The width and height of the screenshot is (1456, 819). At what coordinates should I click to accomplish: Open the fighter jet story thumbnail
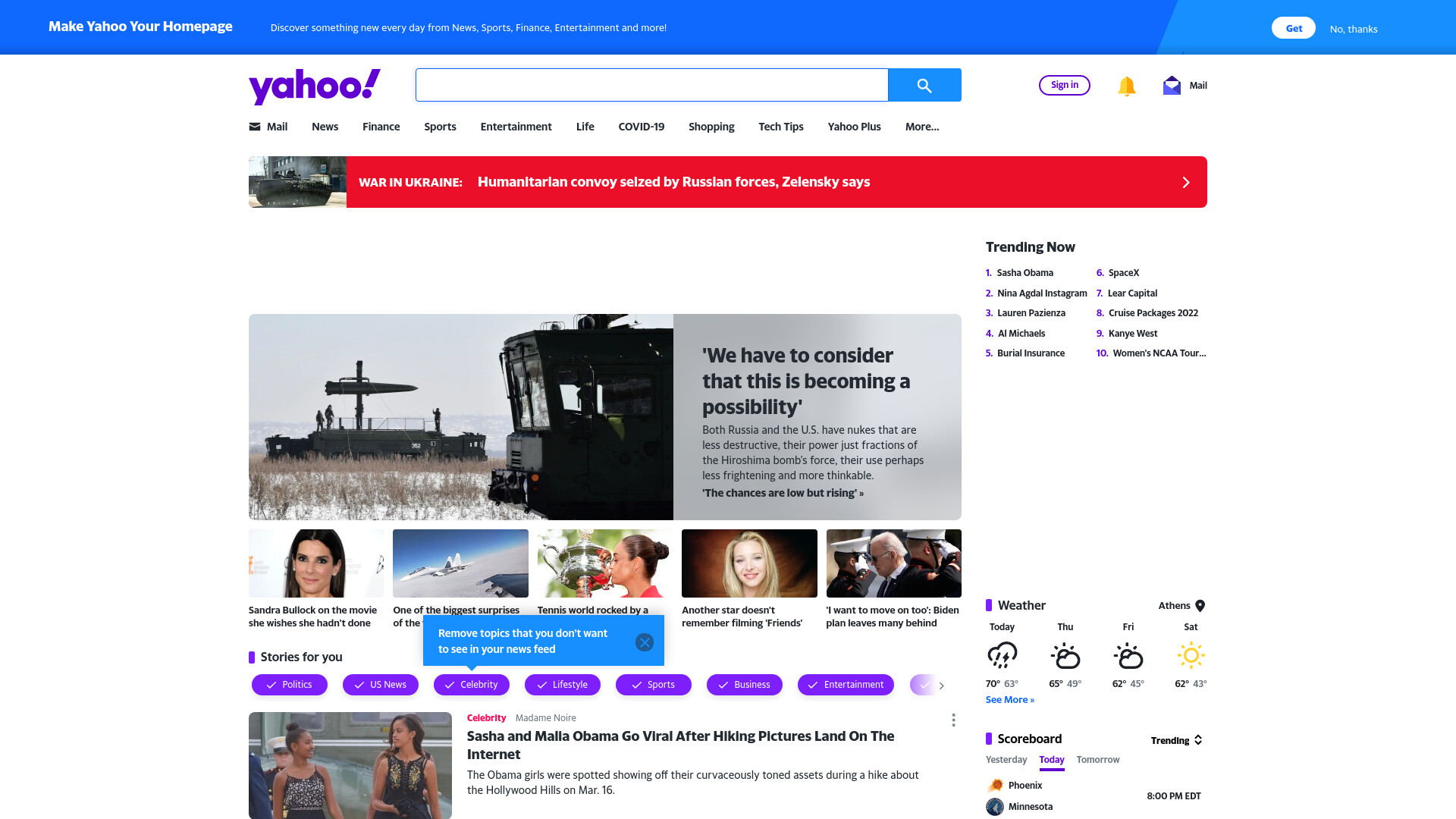pyautogui.click(x=460, y=563)
